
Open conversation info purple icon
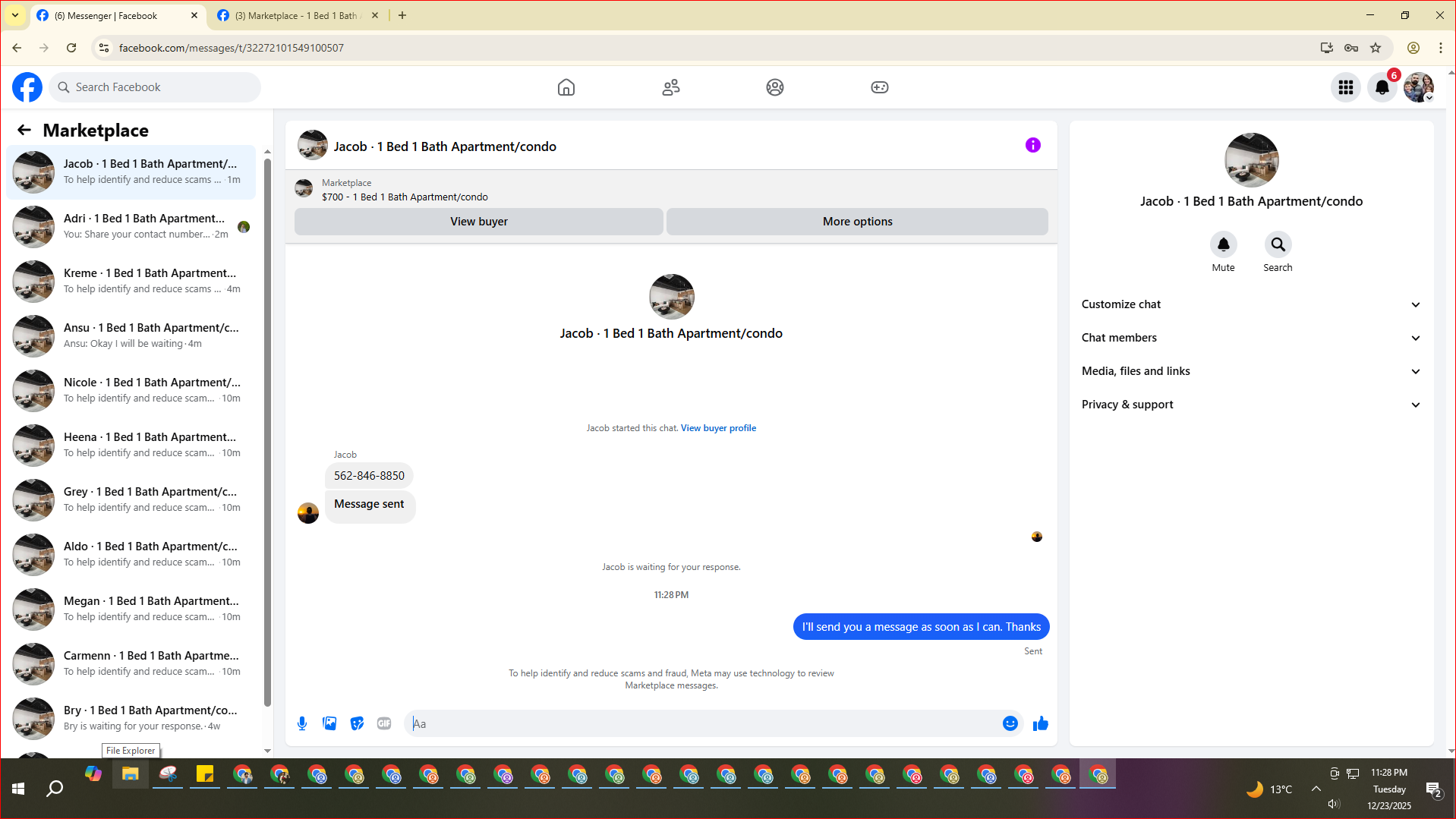[1033, 145]
